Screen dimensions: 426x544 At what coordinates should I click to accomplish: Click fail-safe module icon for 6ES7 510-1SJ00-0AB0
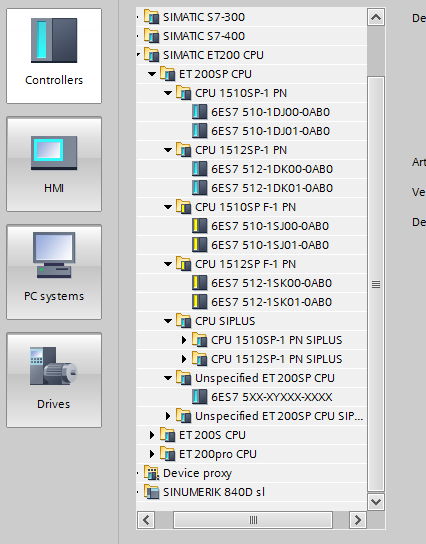199,226
